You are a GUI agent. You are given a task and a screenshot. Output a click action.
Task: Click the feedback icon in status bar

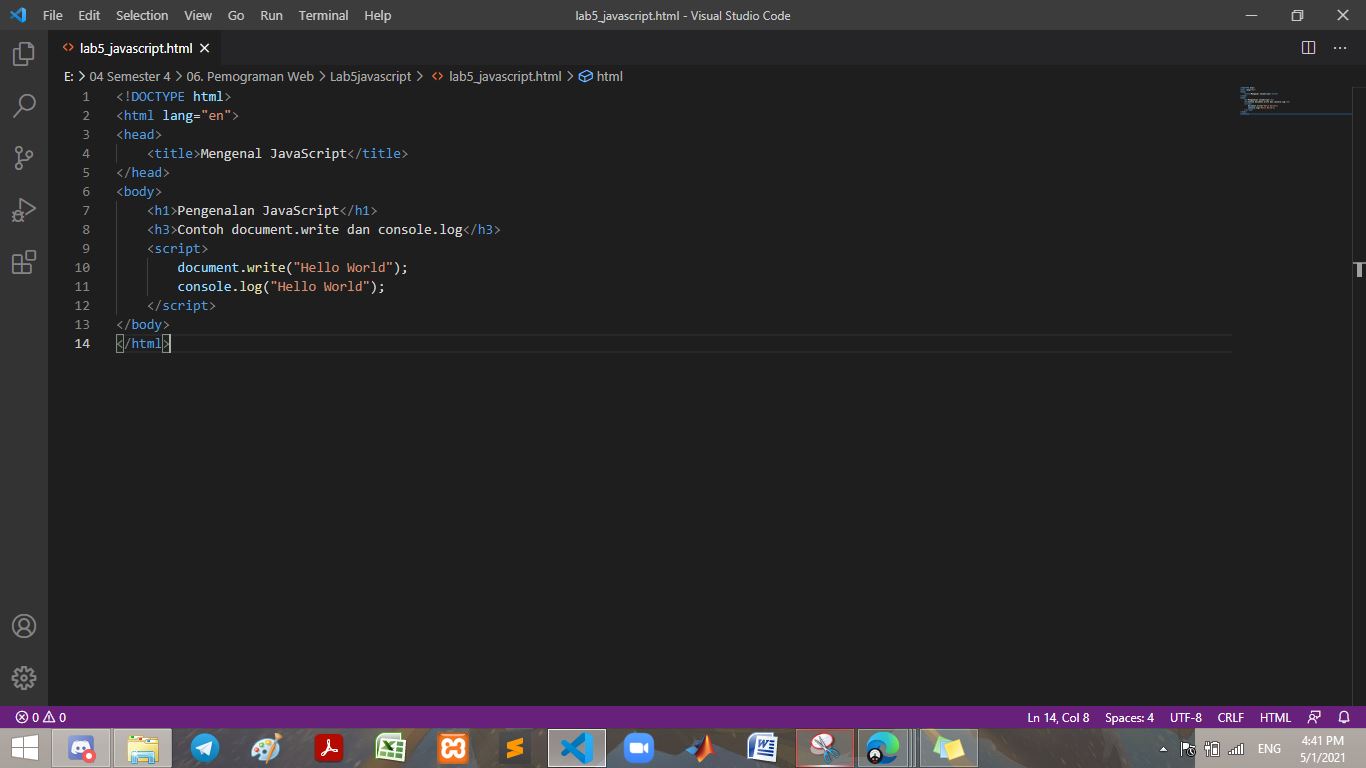pos(1312,717)
